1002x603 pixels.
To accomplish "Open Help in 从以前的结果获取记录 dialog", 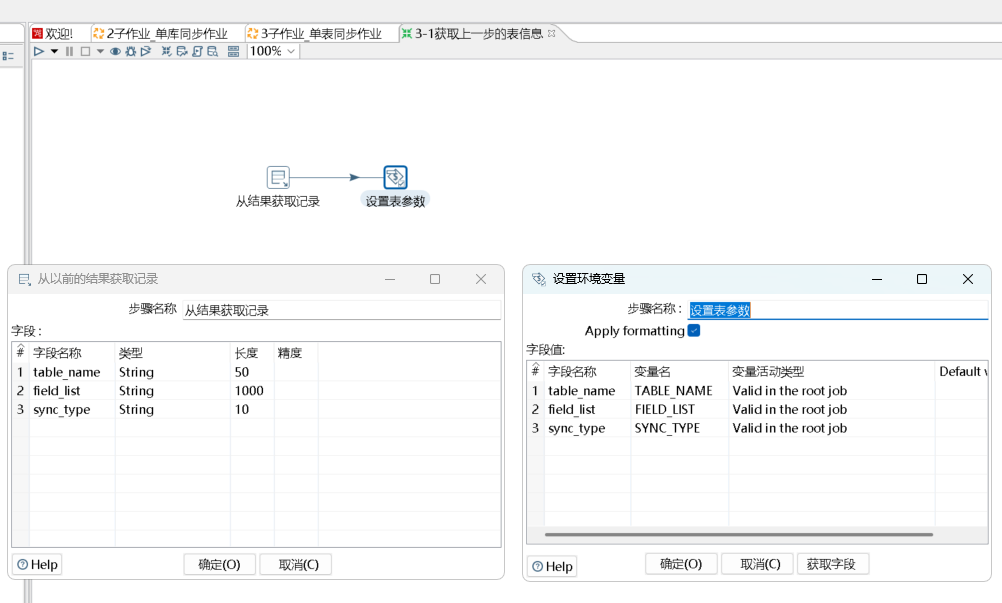I will [x=38, y=565].
